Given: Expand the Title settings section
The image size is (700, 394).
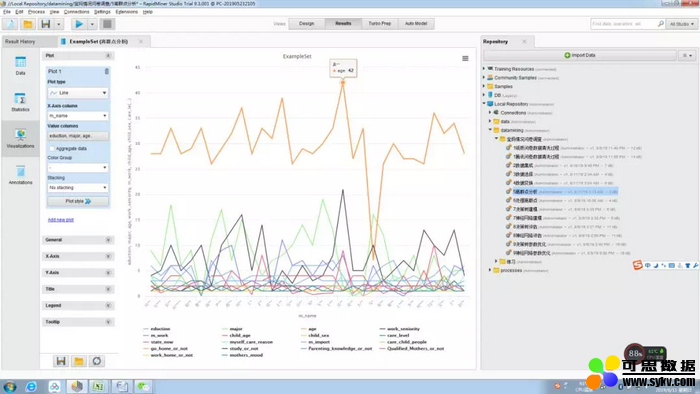Looking at the screenshot, I should pos(78,289).
